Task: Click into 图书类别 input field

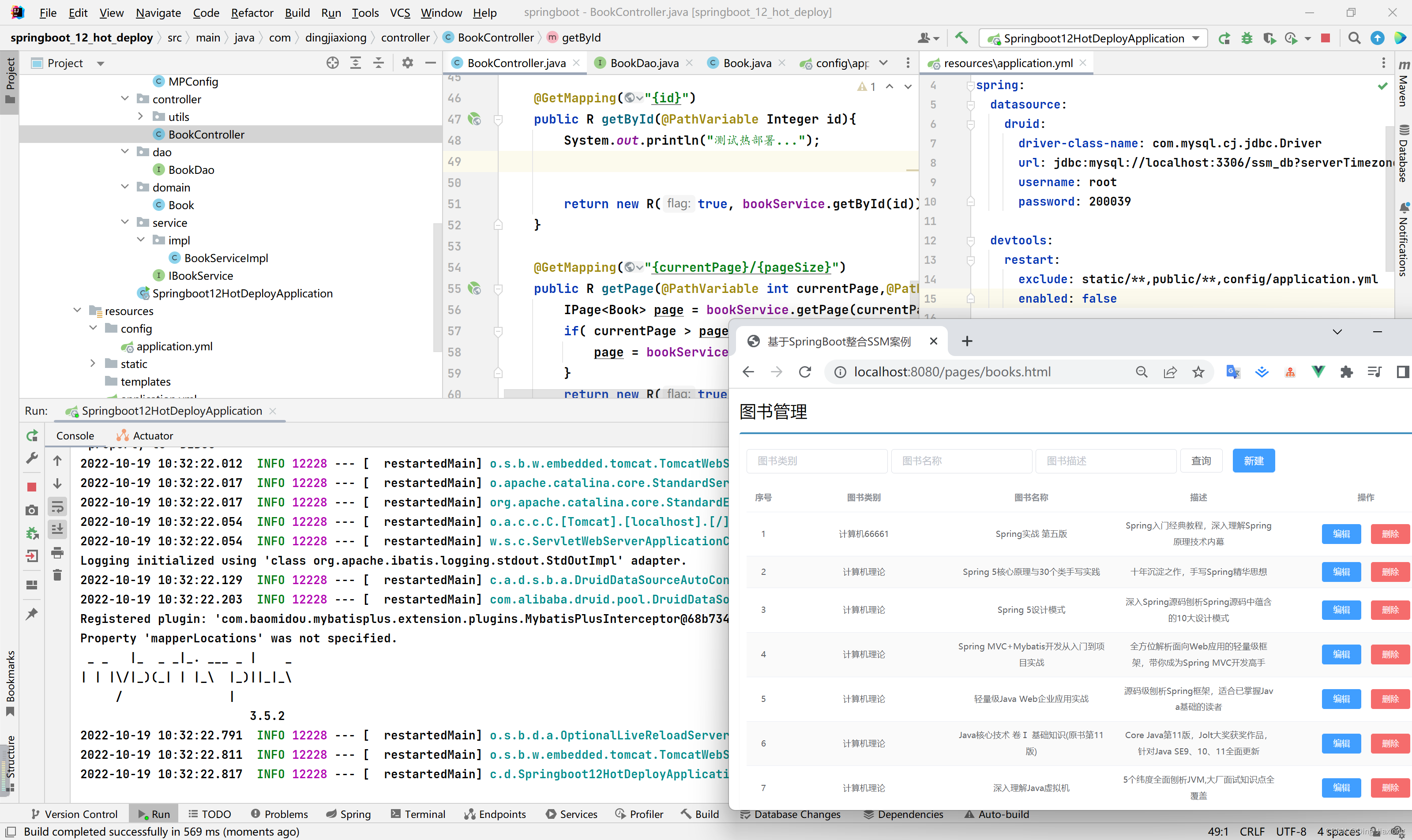Action: pyautogui.click(x=817, y=461)
